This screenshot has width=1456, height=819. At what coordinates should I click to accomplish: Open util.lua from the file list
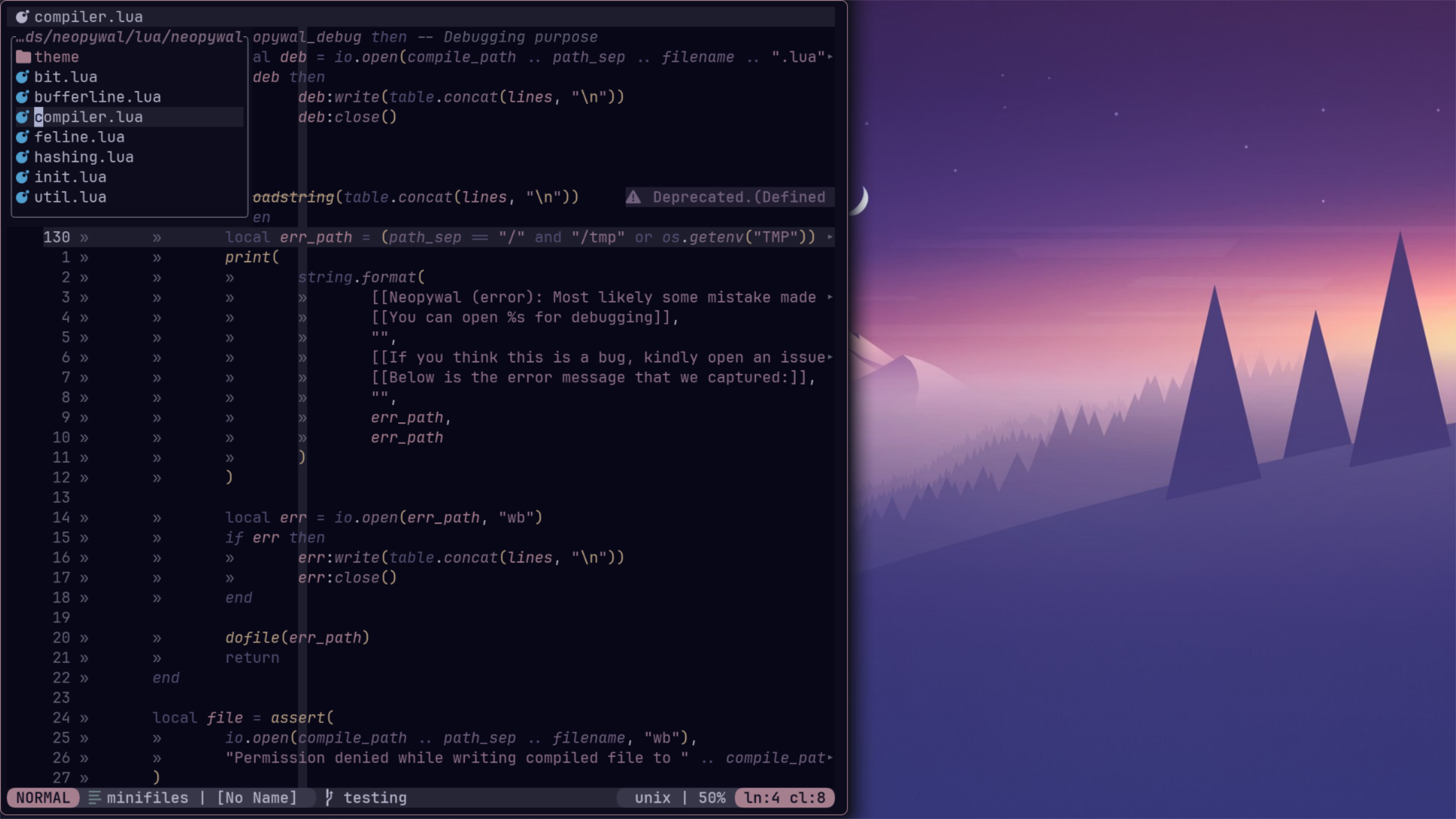[70, 197]
